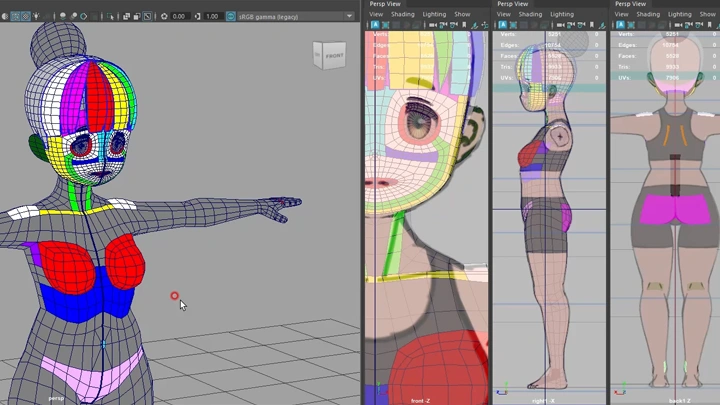Toggle screen space ambient occlusion icon

pyautogui.click(x=63, y=17)
